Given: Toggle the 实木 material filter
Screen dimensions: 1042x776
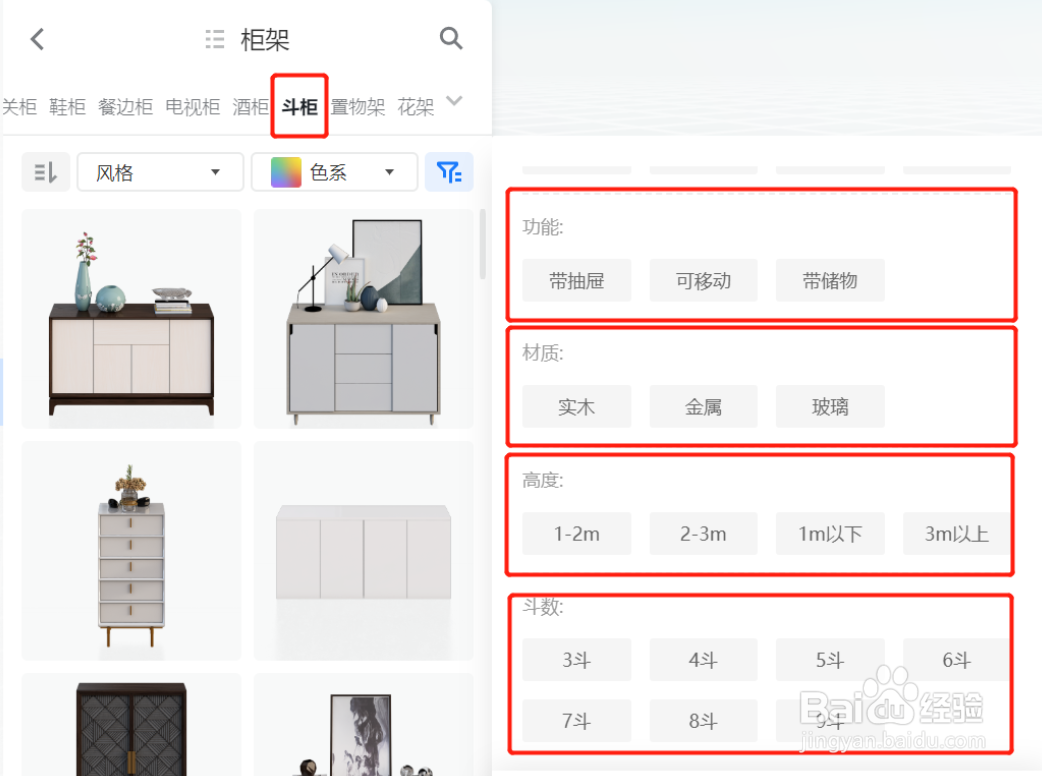Looking at the screenshot, I should 577,406.
